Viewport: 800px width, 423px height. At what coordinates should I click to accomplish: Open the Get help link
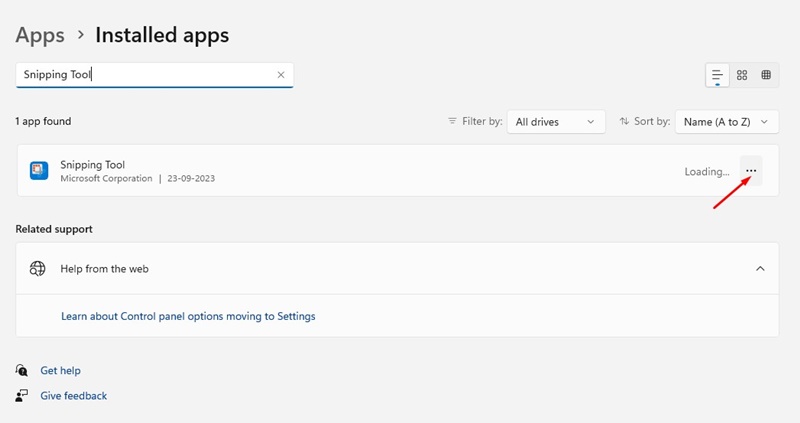point(60,370)
